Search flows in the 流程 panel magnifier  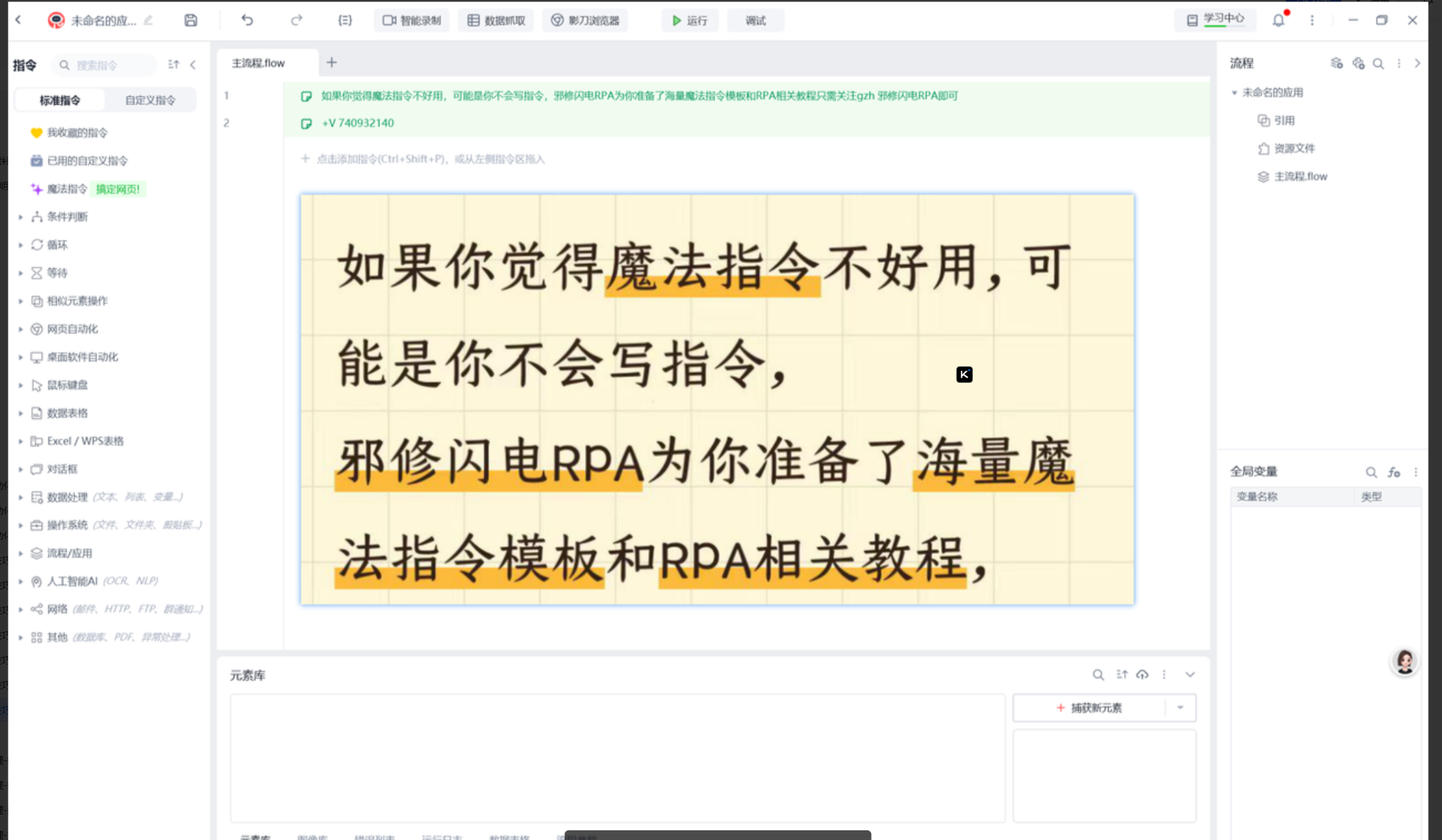pos(1379,63)
